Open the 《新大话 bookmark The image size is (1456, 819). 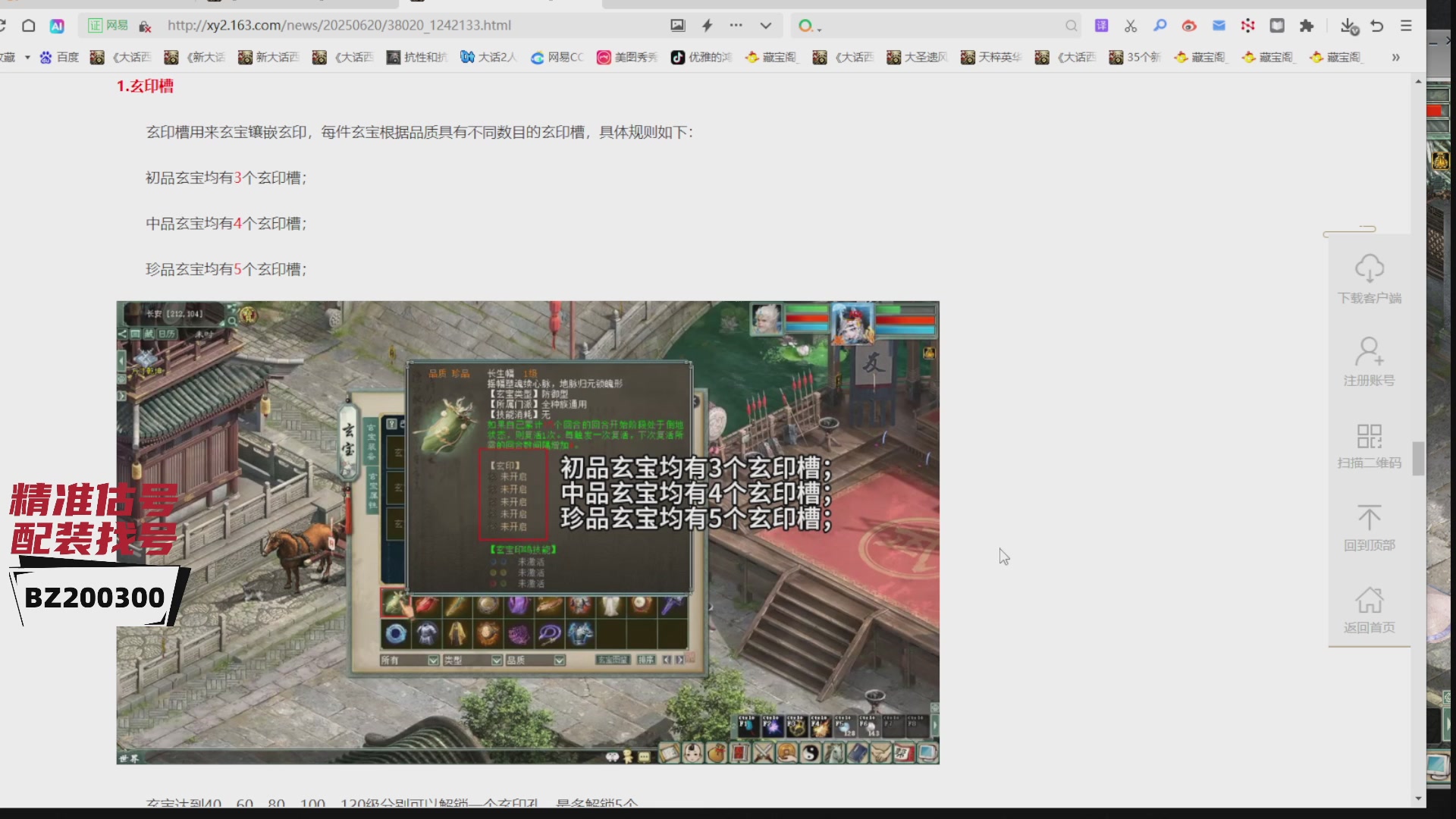(196, 57)
